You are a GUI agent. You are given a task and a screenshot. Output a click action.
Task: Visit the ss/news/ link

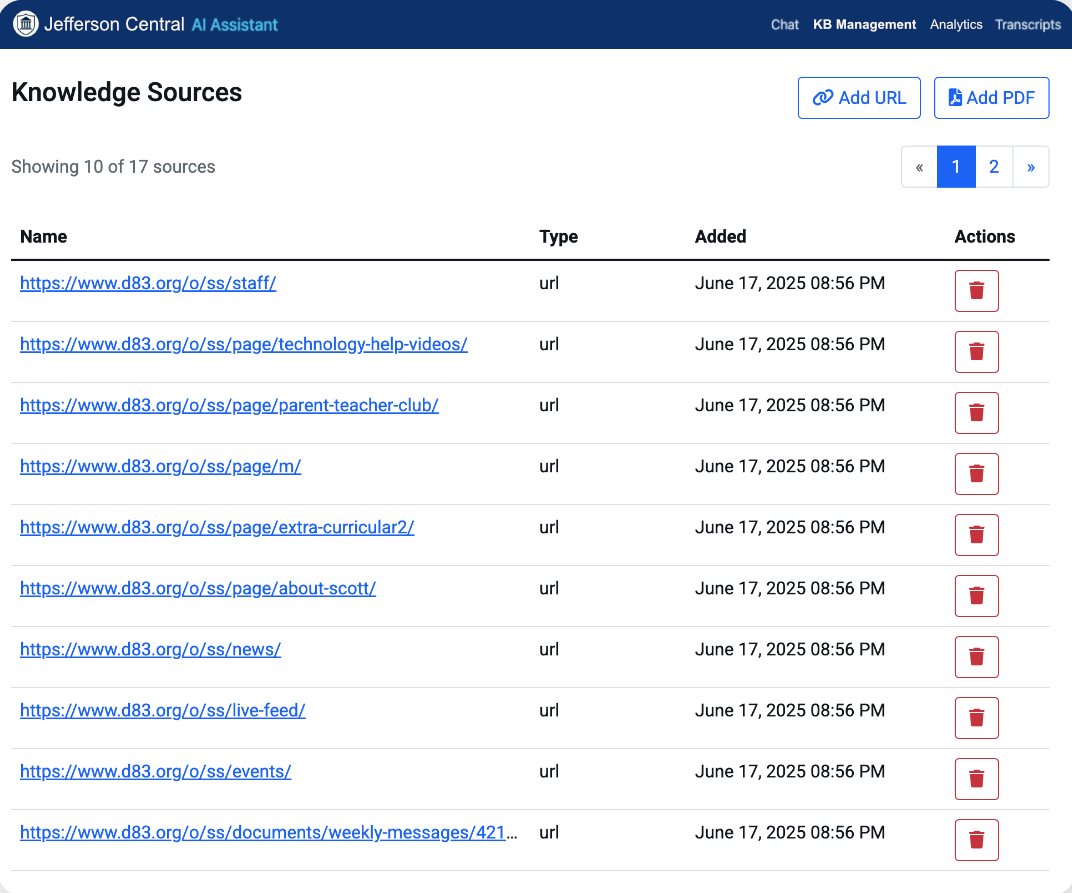[150, 650]
